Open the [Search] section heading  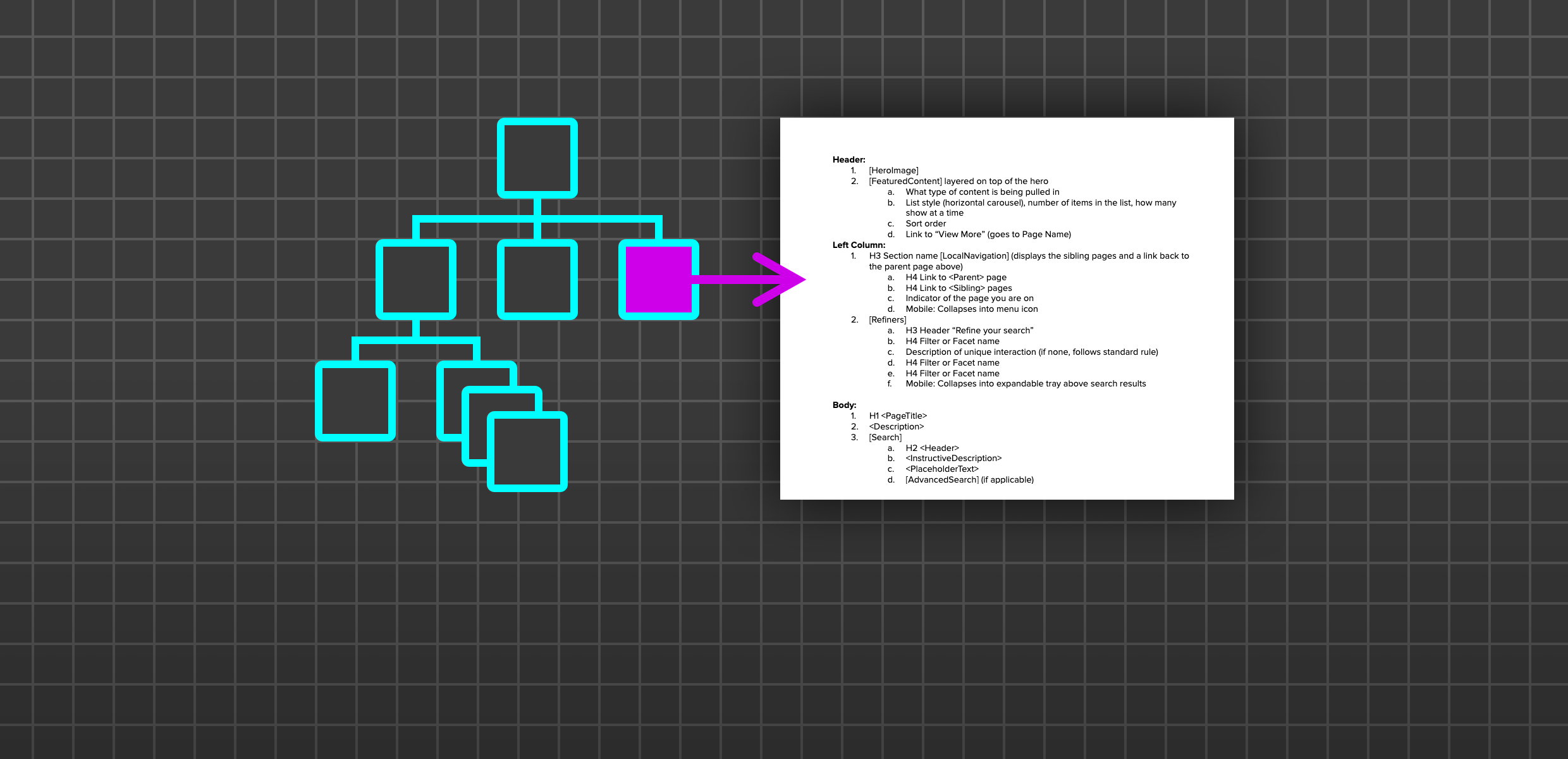pyautogui.click(x=885, y=437)
